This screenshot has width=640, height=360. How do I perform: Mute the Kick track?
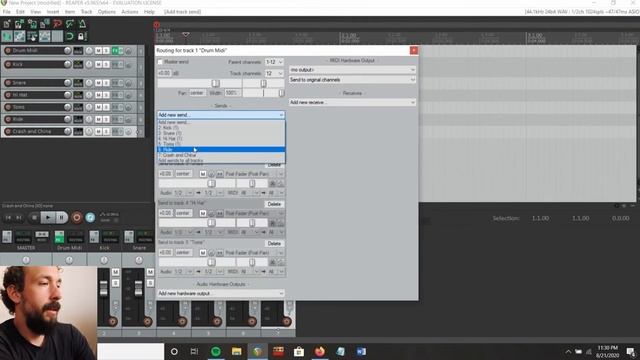[x=98, y=64]
